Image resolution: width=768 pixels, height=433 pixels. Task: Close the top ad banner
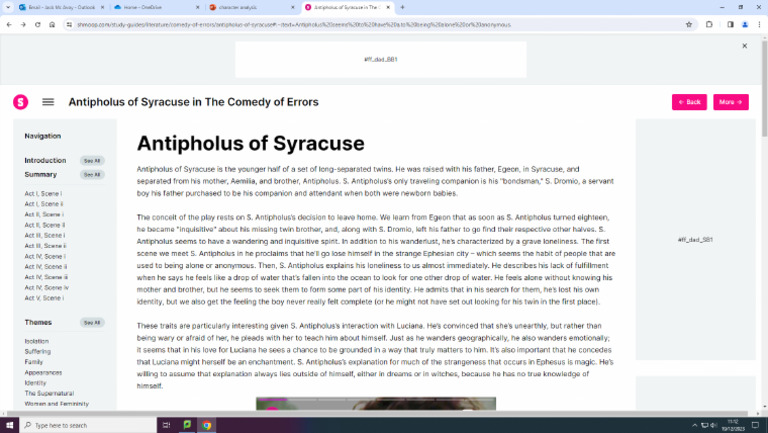744,46
